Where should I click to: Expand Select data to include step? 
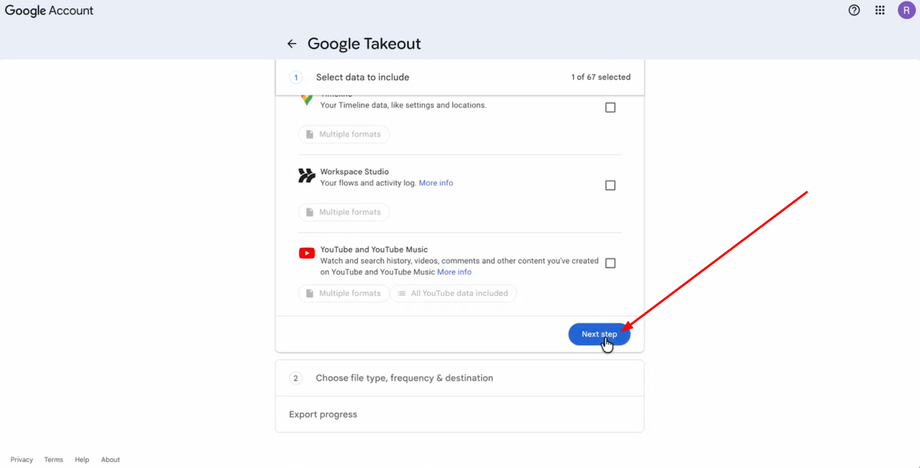(x=460, y=77)
